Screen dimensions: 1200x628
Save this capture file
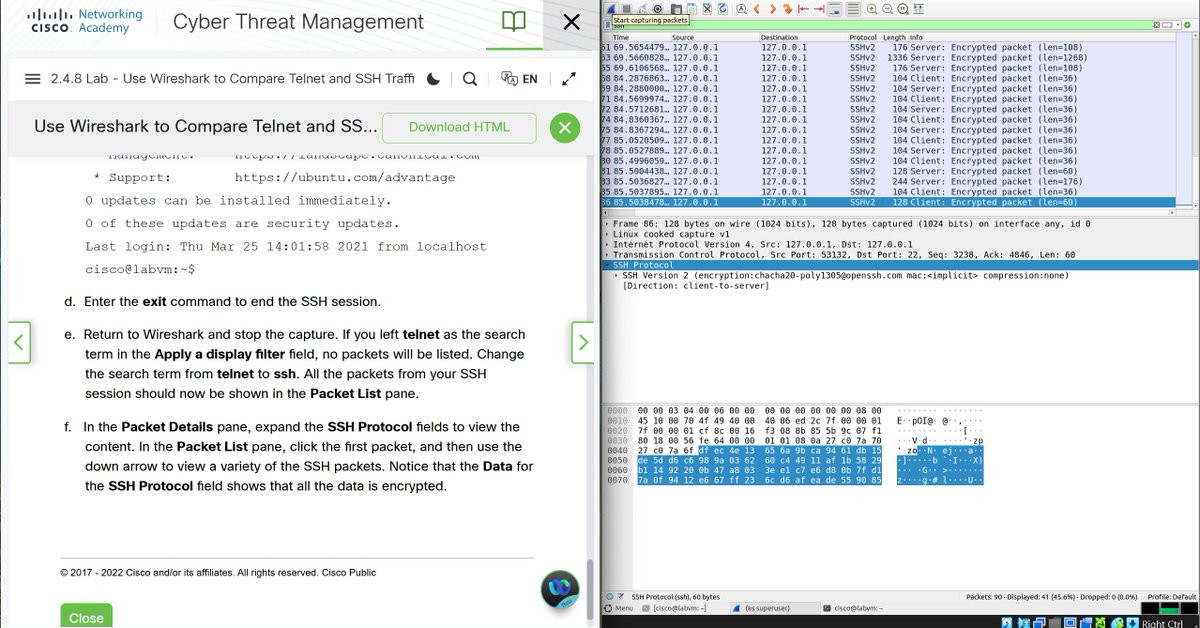point(692,9)
